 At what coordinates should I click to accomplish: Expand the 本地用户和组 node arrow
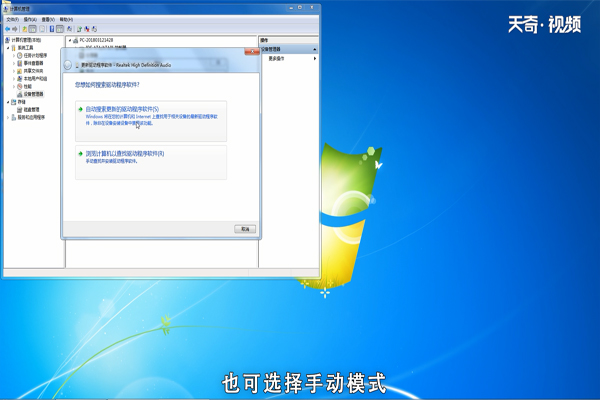click(14, 78)
